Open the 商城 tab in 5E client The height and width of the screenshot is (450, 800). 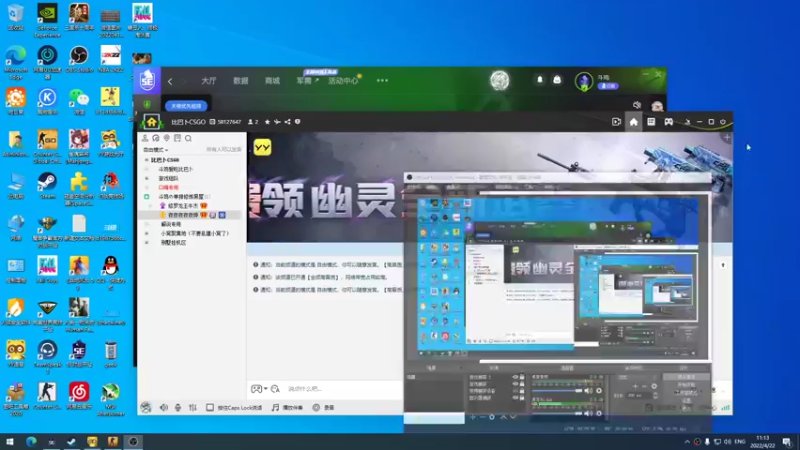(272, 81)
